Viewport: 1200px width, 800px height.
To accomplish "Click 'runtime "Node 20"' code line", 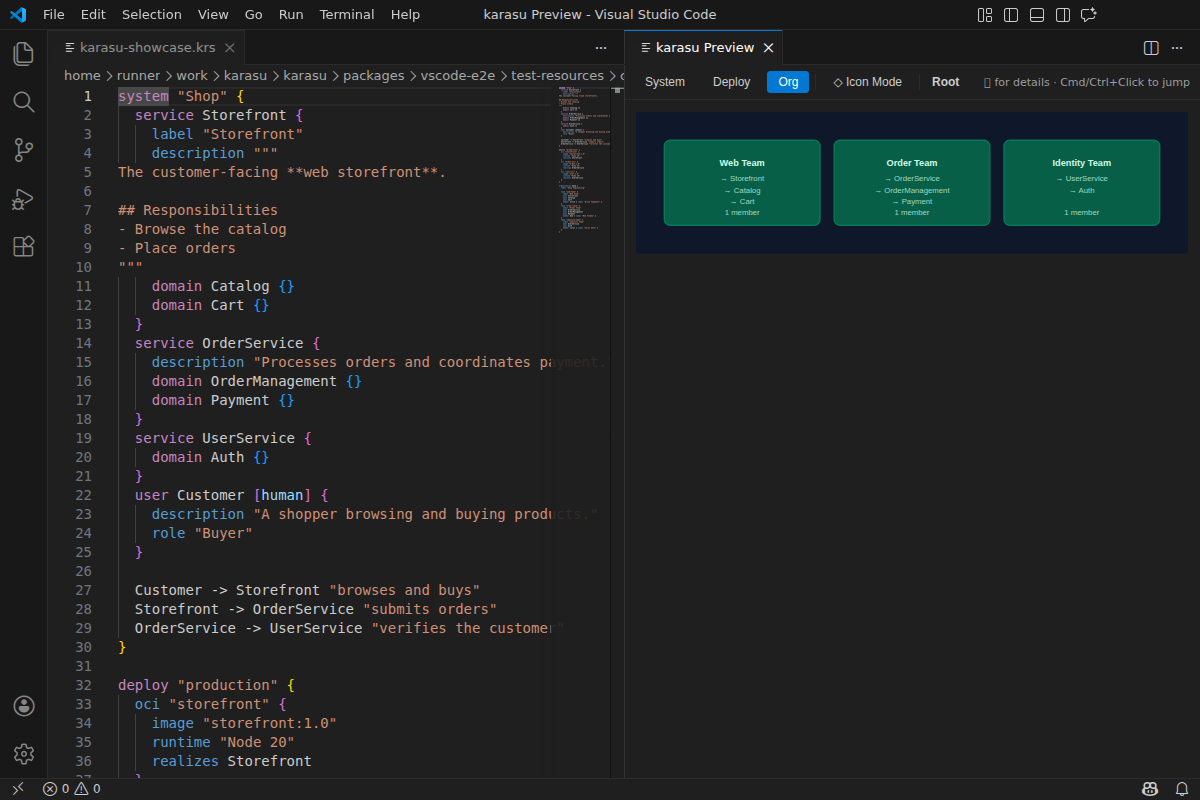I will click(x=223, y=742).
